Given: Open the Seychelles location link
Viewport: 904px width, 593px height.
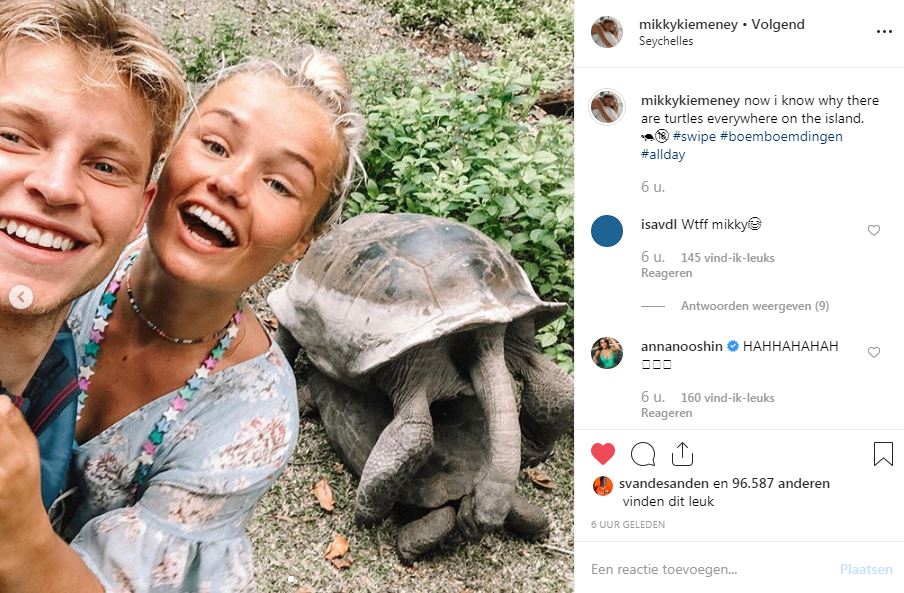Looking at the screenshot, I should (666, 41).
